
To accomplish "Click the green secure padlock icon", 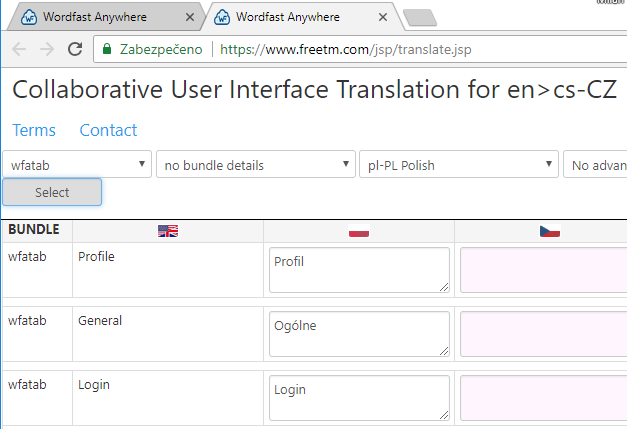I will tap(107, 49).
